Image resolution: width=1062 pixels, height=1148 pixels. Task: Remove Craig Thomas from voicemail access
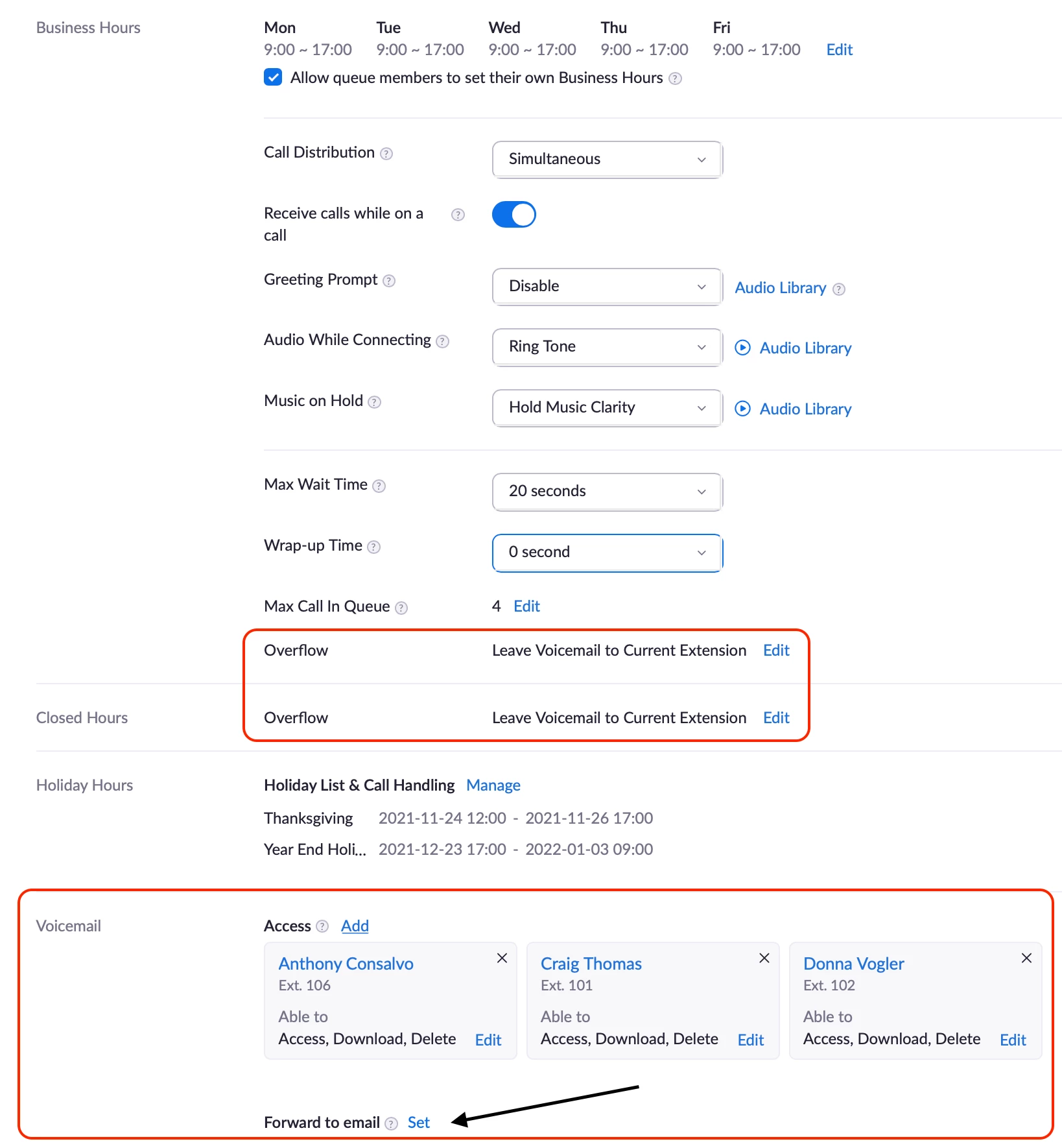pos(764,958)
